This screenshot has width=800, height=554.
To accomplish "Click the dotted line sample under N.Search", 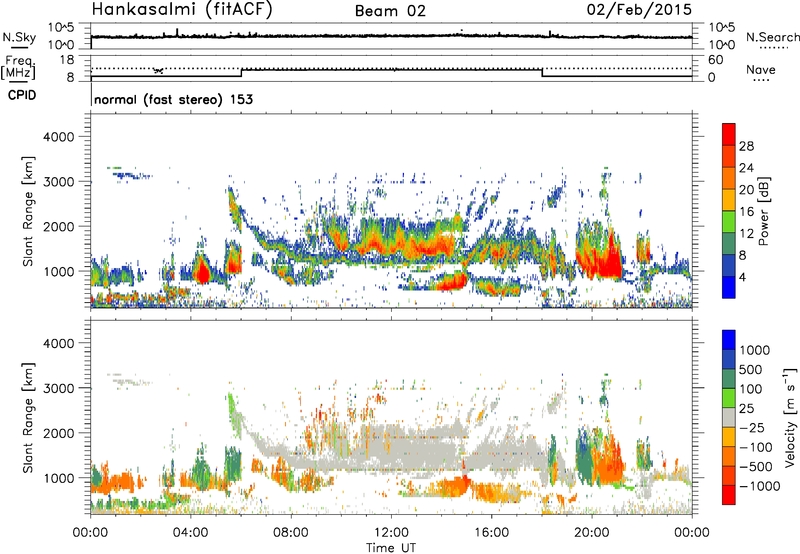I will click(774, 48).
